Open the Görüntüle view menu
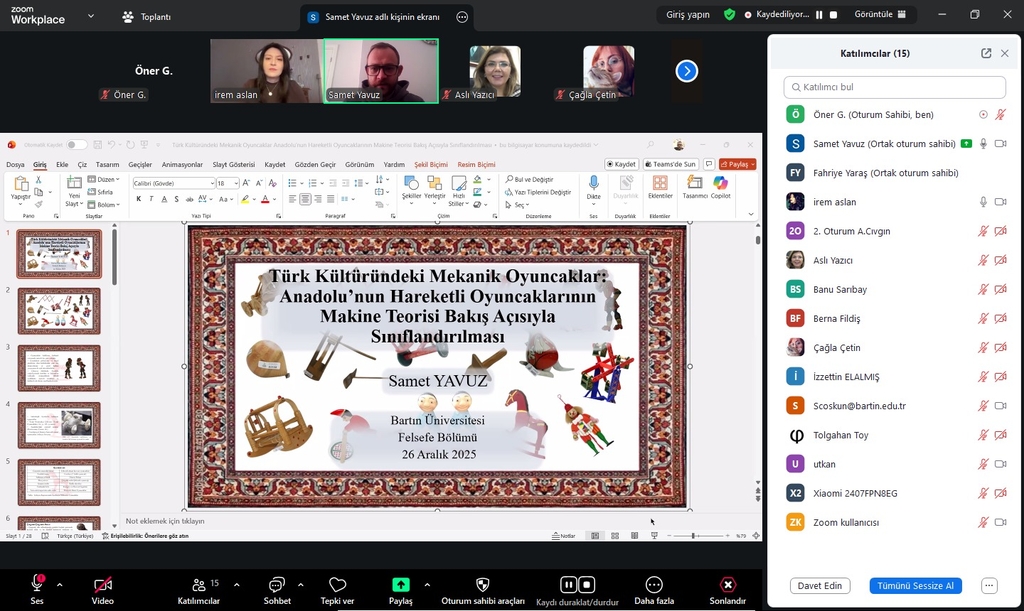The image size is (1024, 611). (881, 15)
